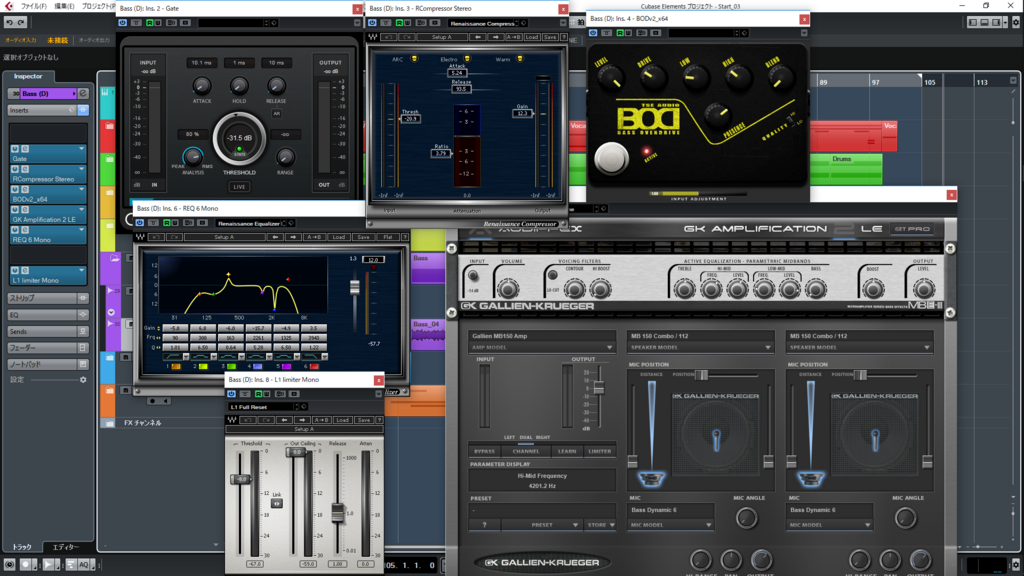The image size is (1024, 576).
Task: Bypass the RCompressor Stereo plugin window
Action: [372, 23]
